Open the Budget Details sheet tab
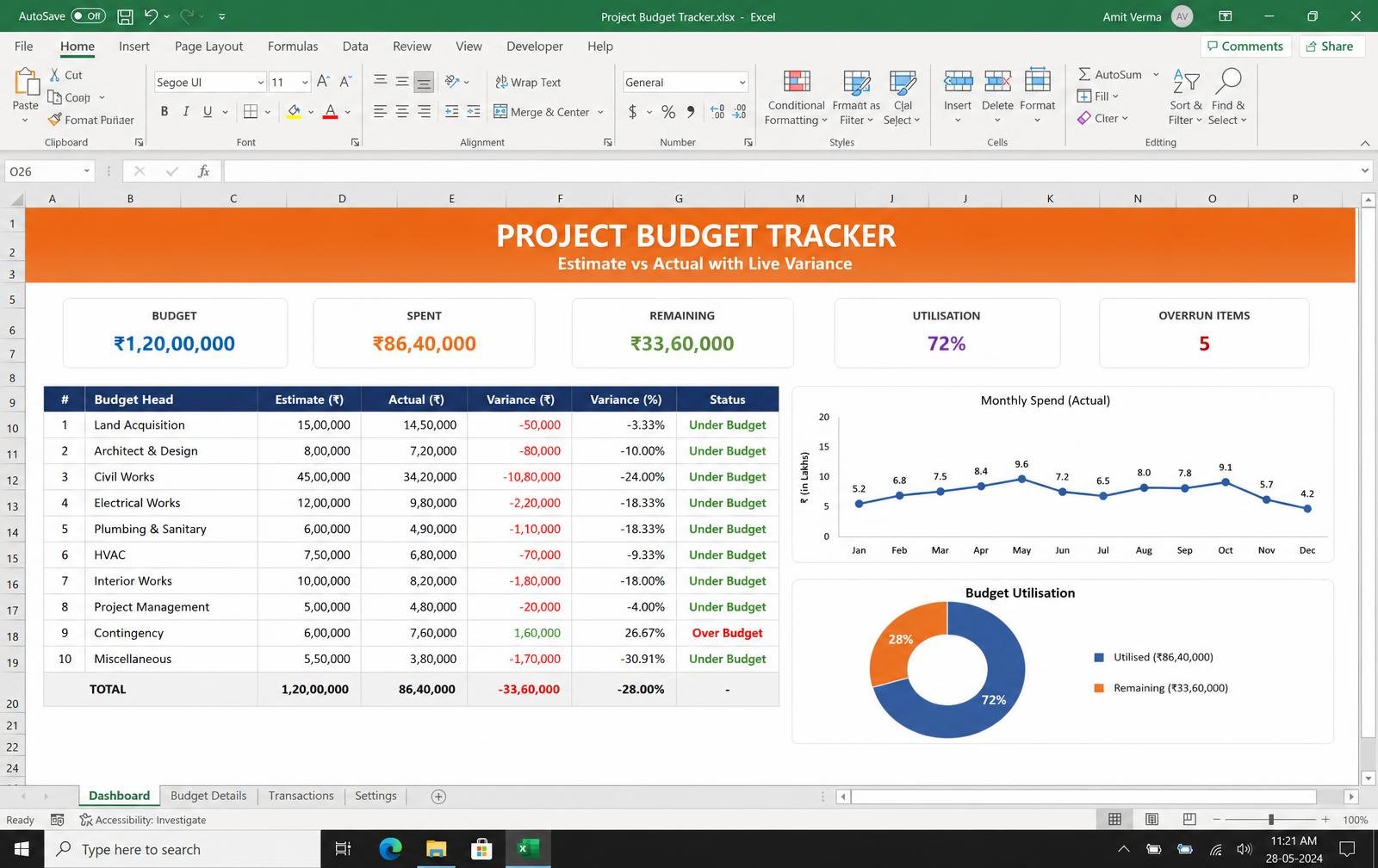Image resolution: width=1378 pixels, height=868 pixels. pos(208,796)
